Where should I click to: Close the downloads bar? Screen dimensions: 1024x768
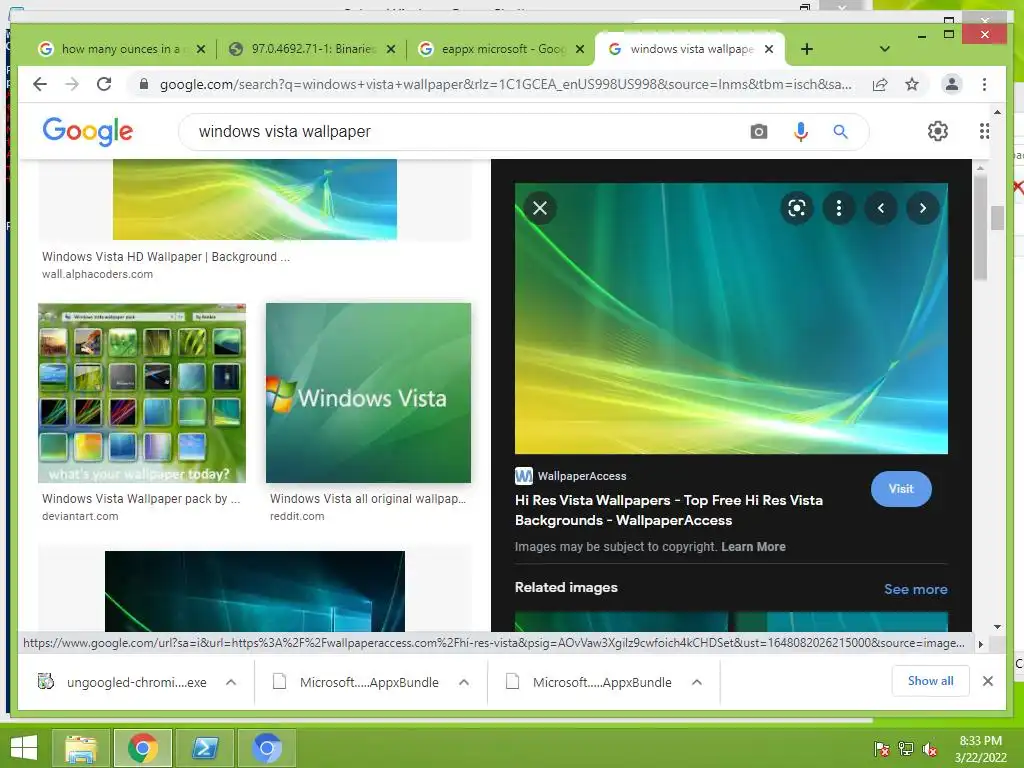[x=987, y=681]
